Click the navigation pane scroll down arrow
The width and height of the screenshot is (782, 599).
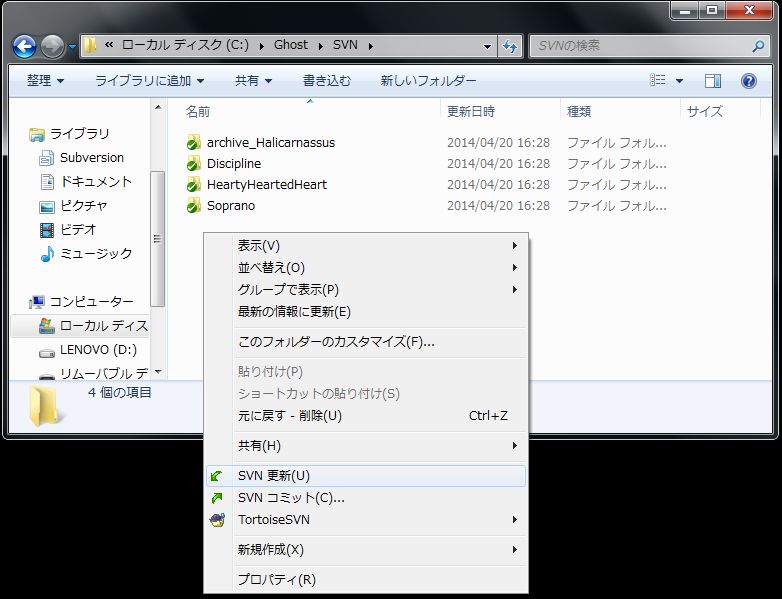click(158, 371)
